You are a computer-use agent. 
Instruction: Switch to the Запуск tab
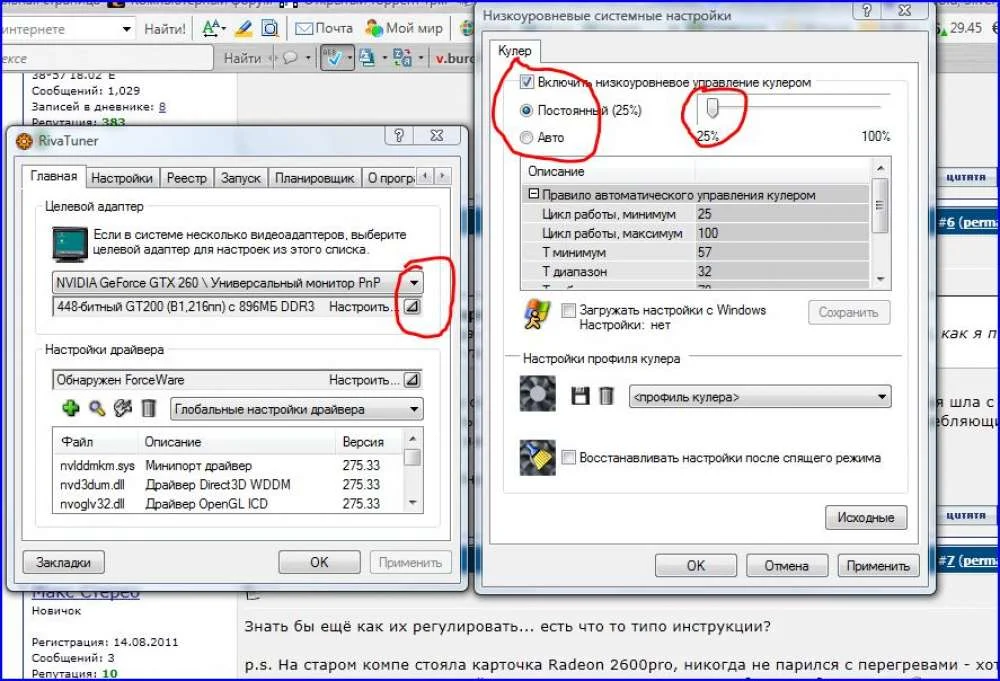240,178
